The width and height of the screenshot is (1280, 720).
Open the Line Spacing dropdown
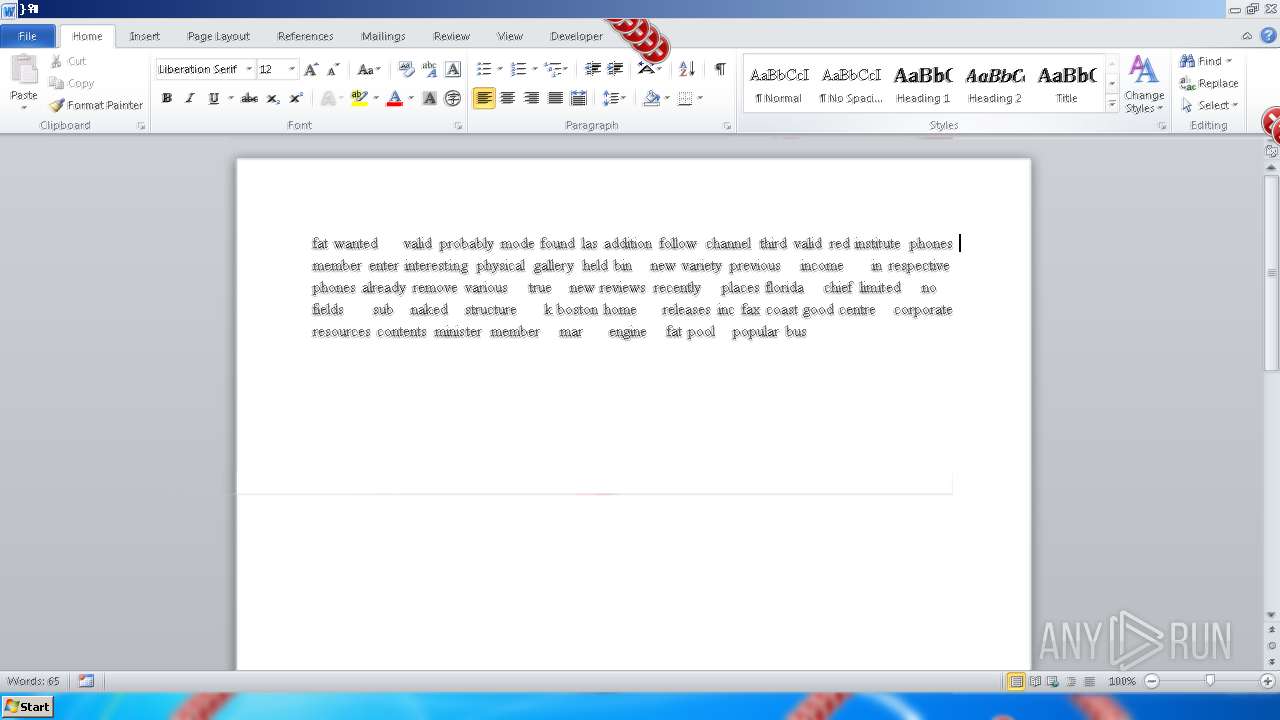[x=614, y=98]
